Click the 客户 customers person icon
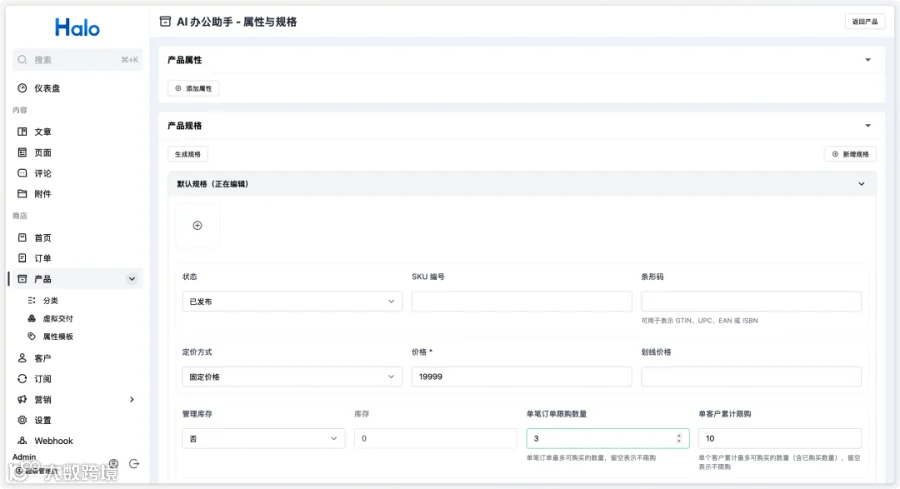The image size is (900, 489). click(22, 358)
